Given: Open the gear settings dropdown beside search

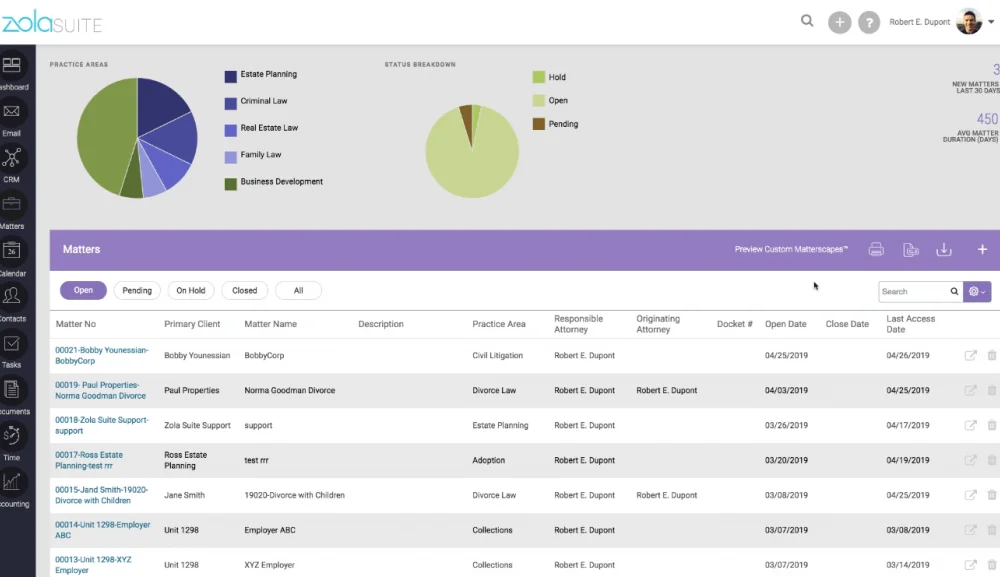Looking at the screenshot, I should pyautogui.click(x=977, y=291).
